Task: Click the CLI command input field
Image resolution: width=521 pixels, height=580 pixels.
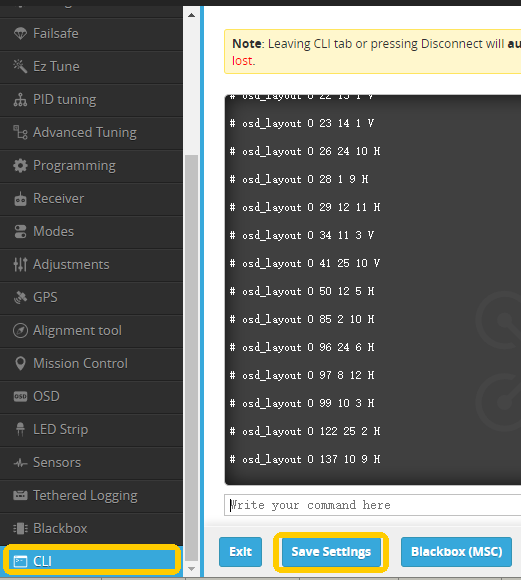Action: point(373,505)
